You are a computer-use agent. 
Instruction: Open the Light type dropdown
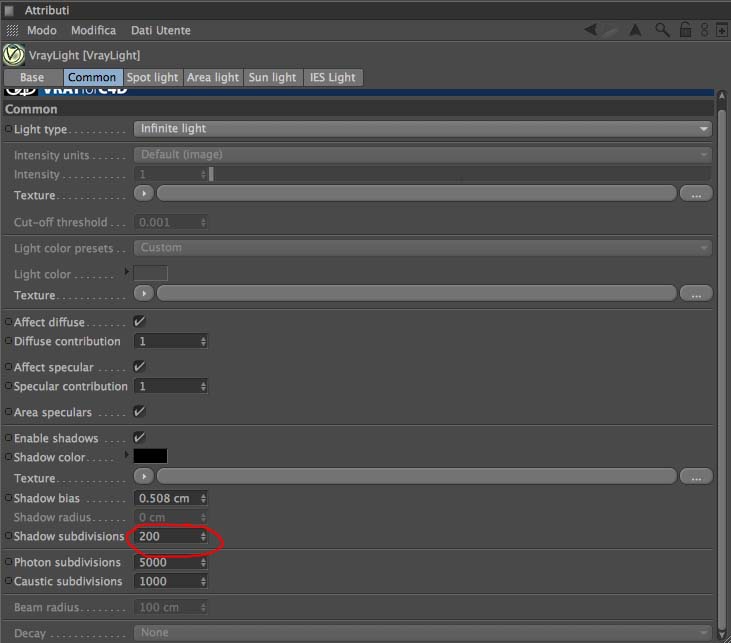[422, 129]
